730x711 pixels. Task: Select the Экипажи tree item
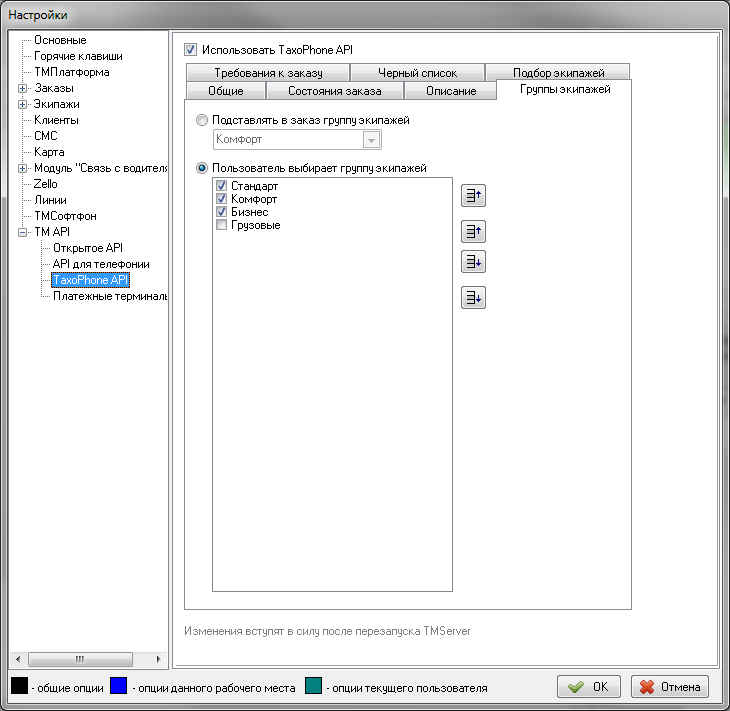point(56,104)
